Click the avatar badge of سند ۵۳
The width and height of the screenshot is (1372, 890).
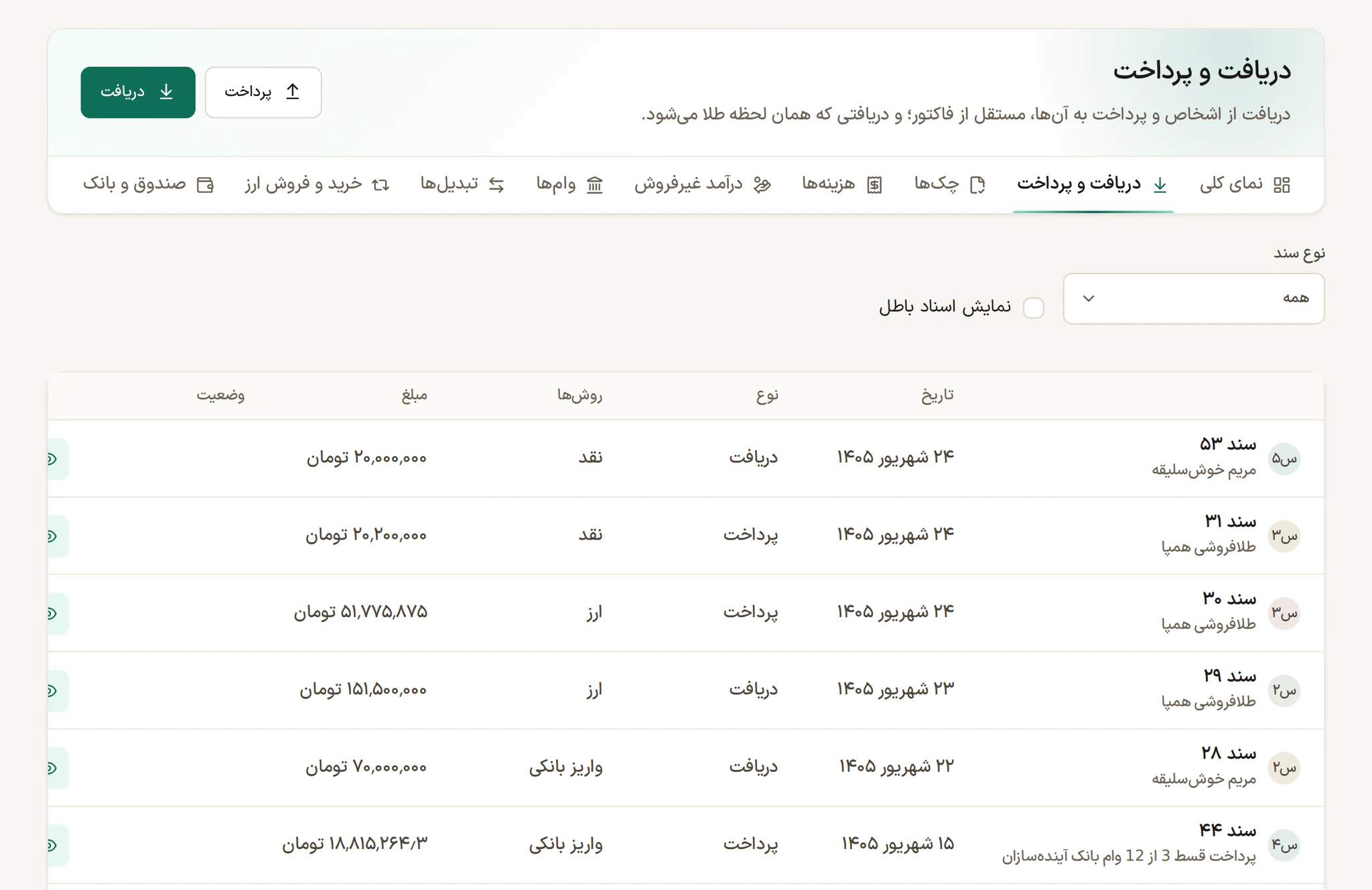pyautogui.click(x=1284, y=459)
